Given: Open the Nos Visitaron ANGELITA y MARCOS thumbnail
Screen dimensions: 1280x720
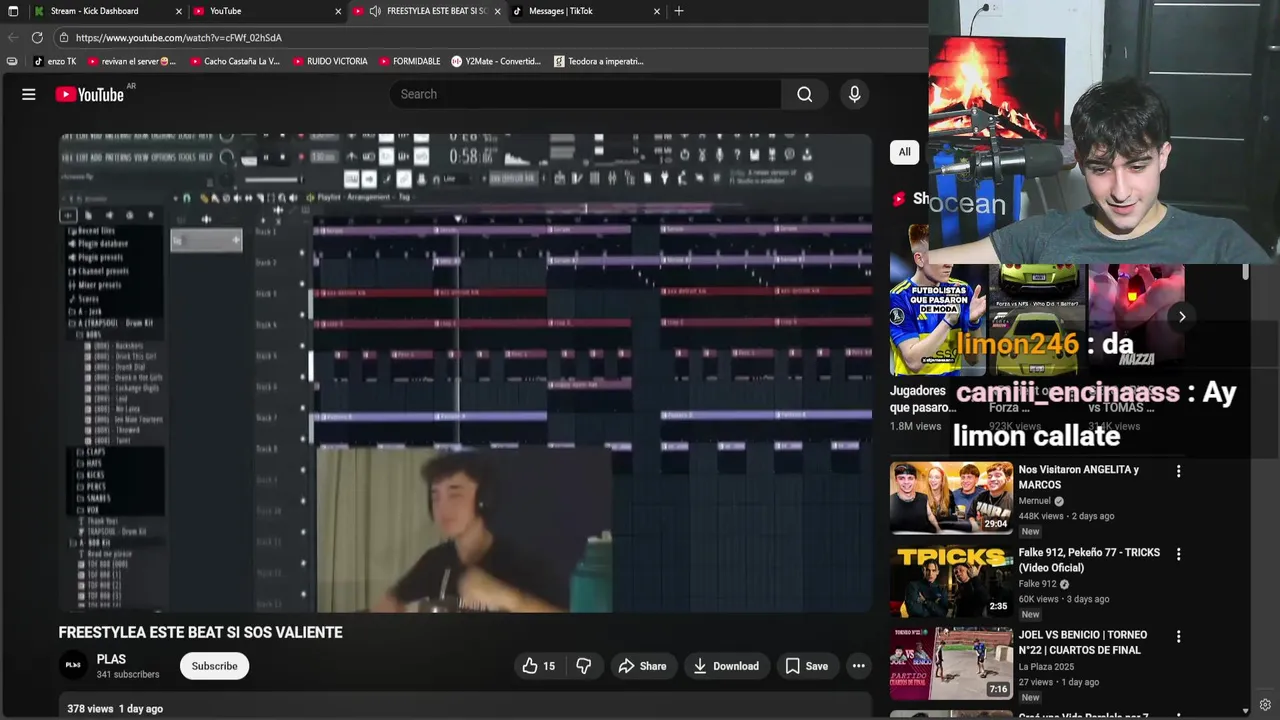Looking at the screenshot, I should (951, 498).
